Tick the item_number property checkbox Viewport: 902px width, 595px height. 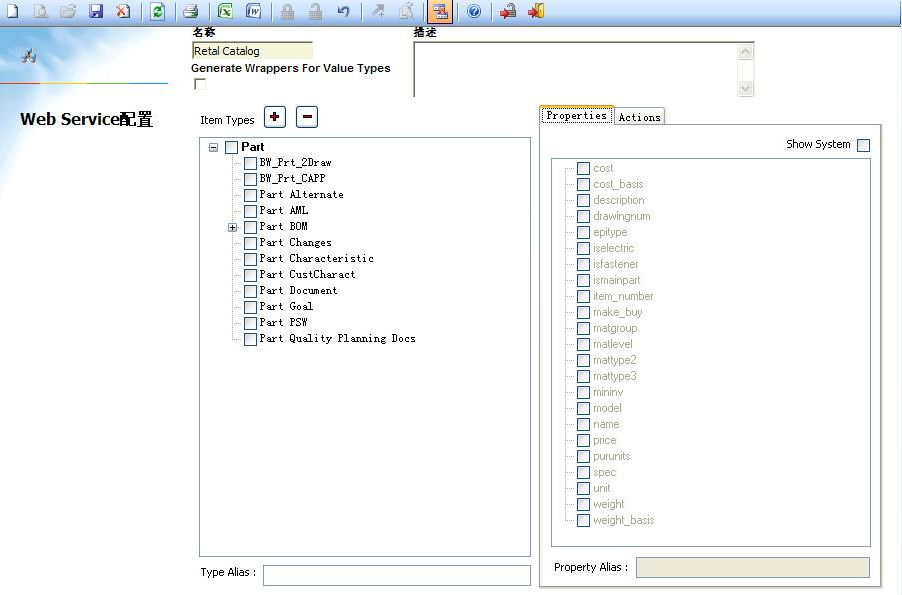click(x=583, y=296)
